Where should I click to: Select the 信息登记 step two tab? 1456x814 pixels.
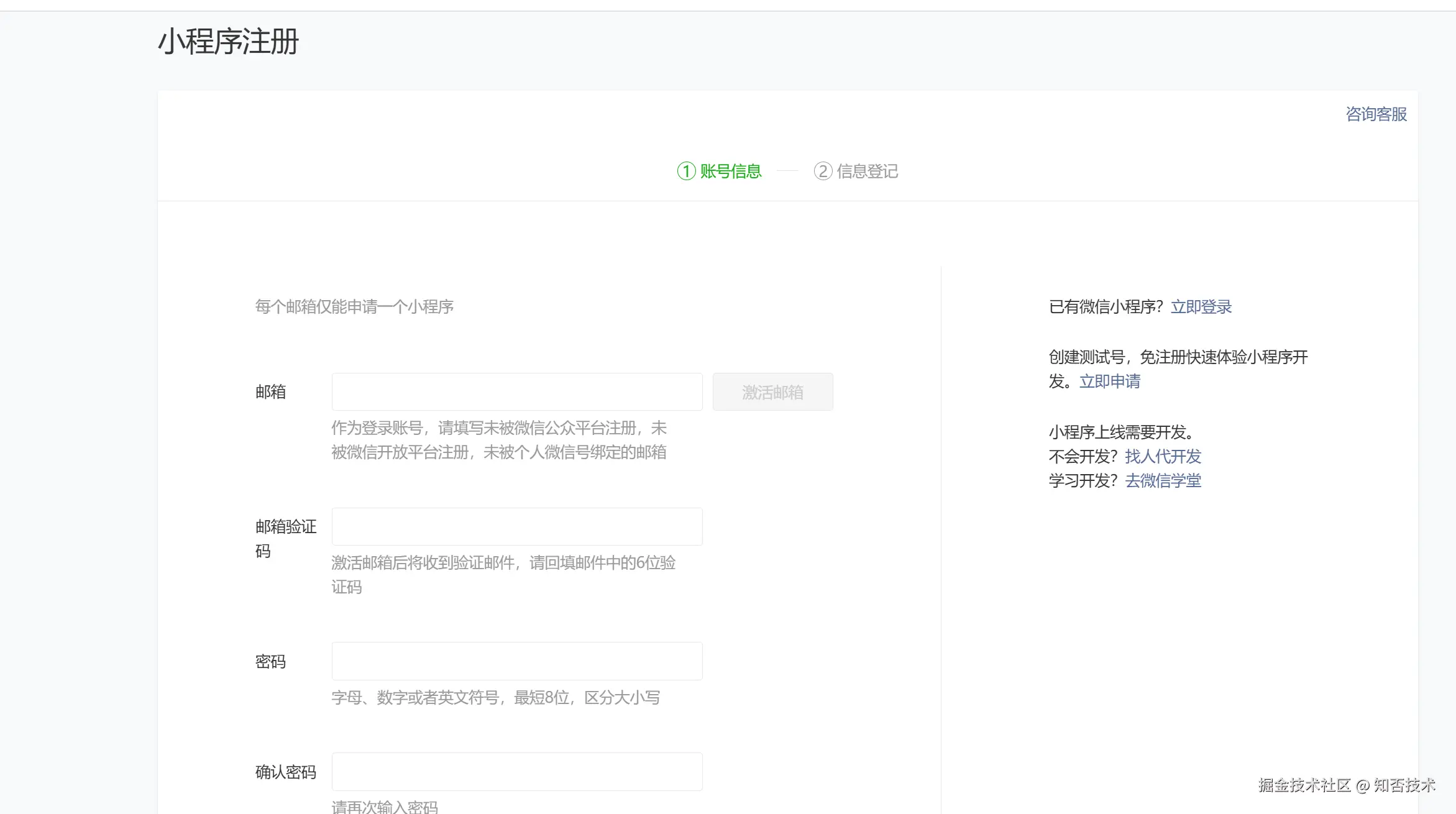point(867,171)
